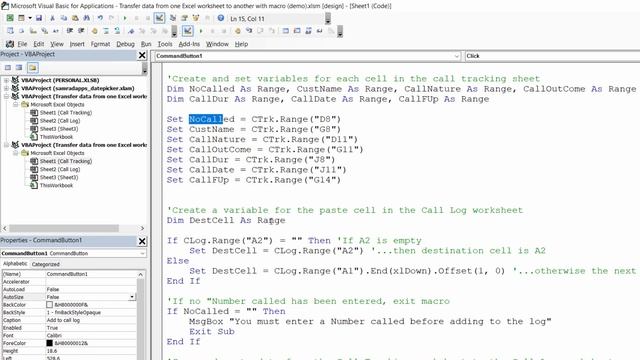640x360 pixels.
Task: Click the BackColor white color swatch
Action: 49,304
